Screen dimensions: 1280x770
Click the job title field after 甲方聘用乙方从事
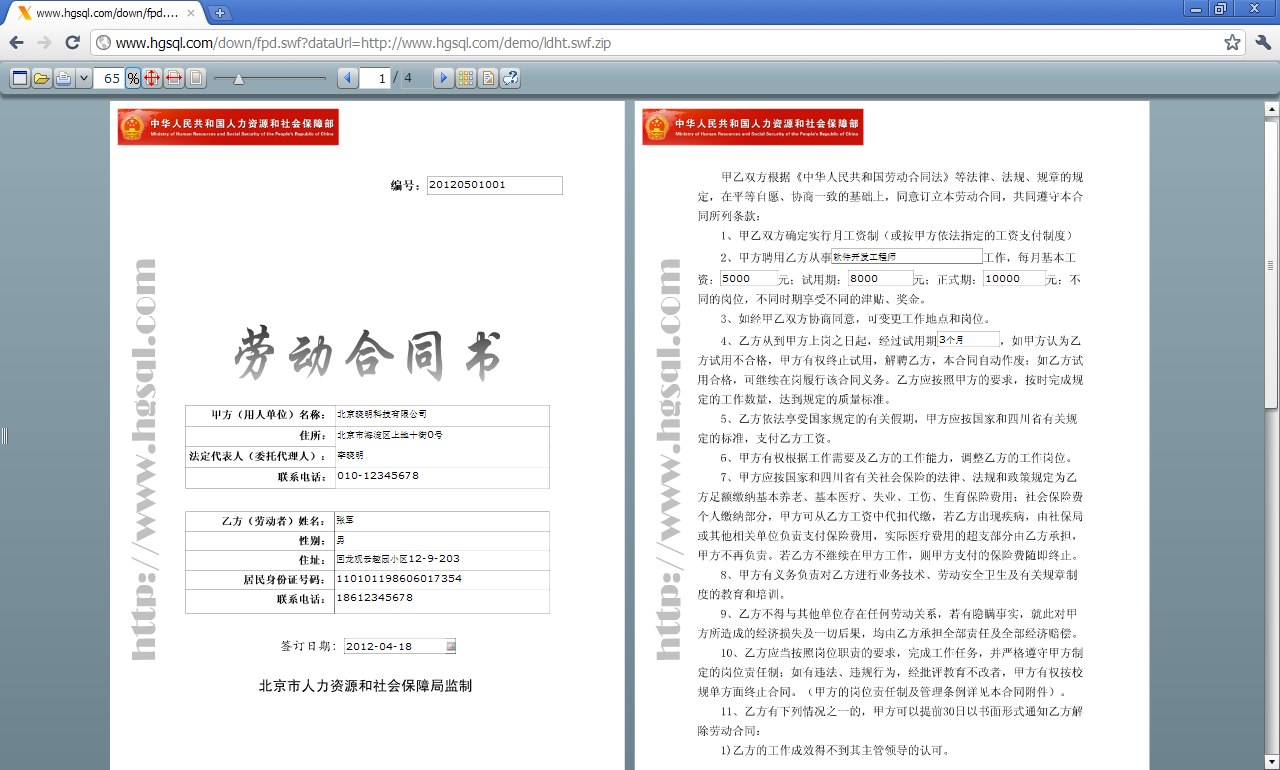pos(906,256)
